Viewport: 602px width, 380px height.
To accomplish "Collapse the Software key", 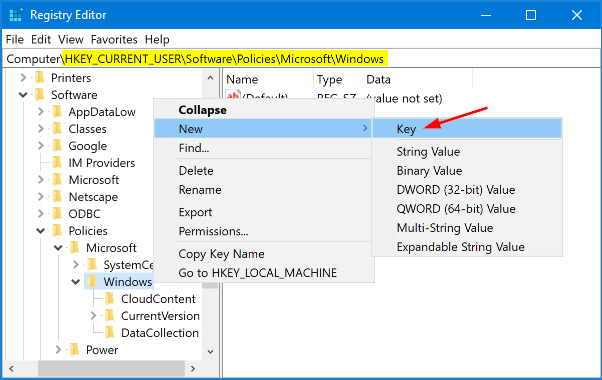I will click(23, 95).
